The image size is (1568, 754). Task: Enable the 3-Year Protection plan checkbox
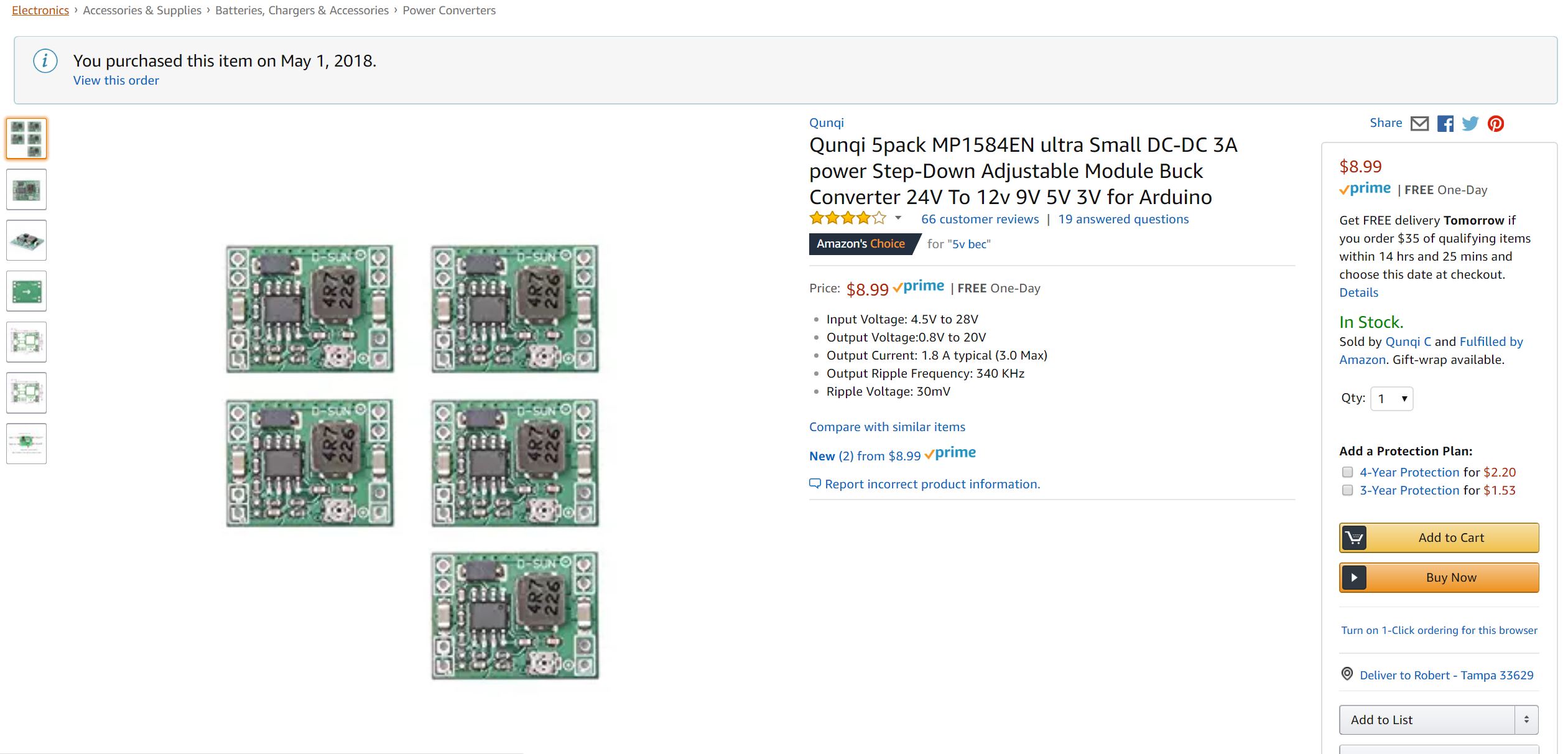(1348, 490)
